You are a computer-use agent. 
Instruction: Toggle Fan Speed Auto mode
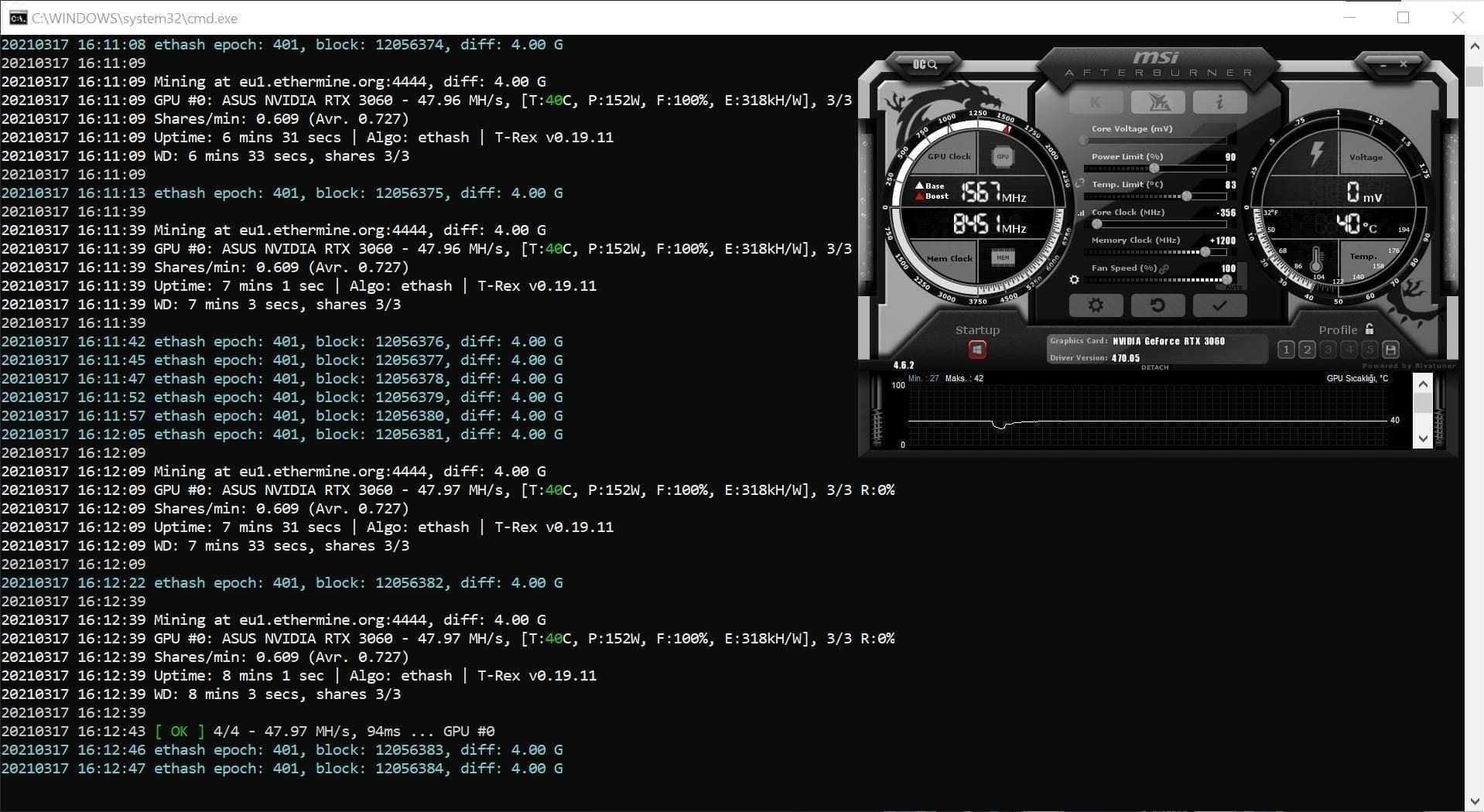click(1233, 287)
